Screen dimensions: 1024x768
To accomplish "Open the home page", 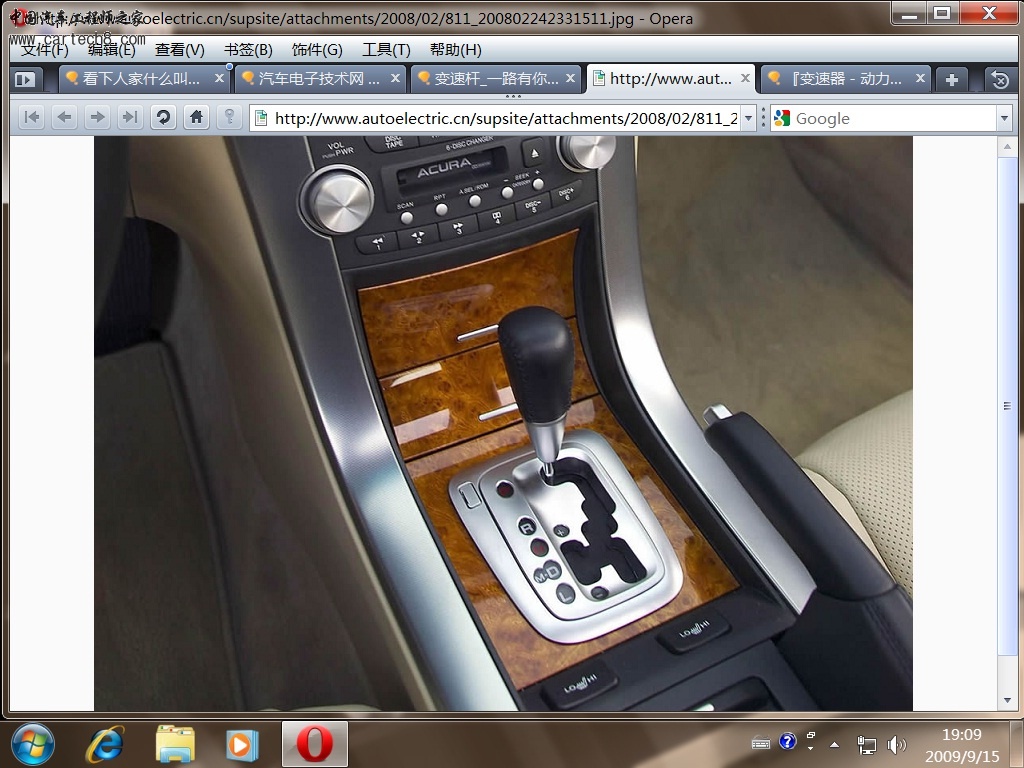I will [x=196, y=118].
